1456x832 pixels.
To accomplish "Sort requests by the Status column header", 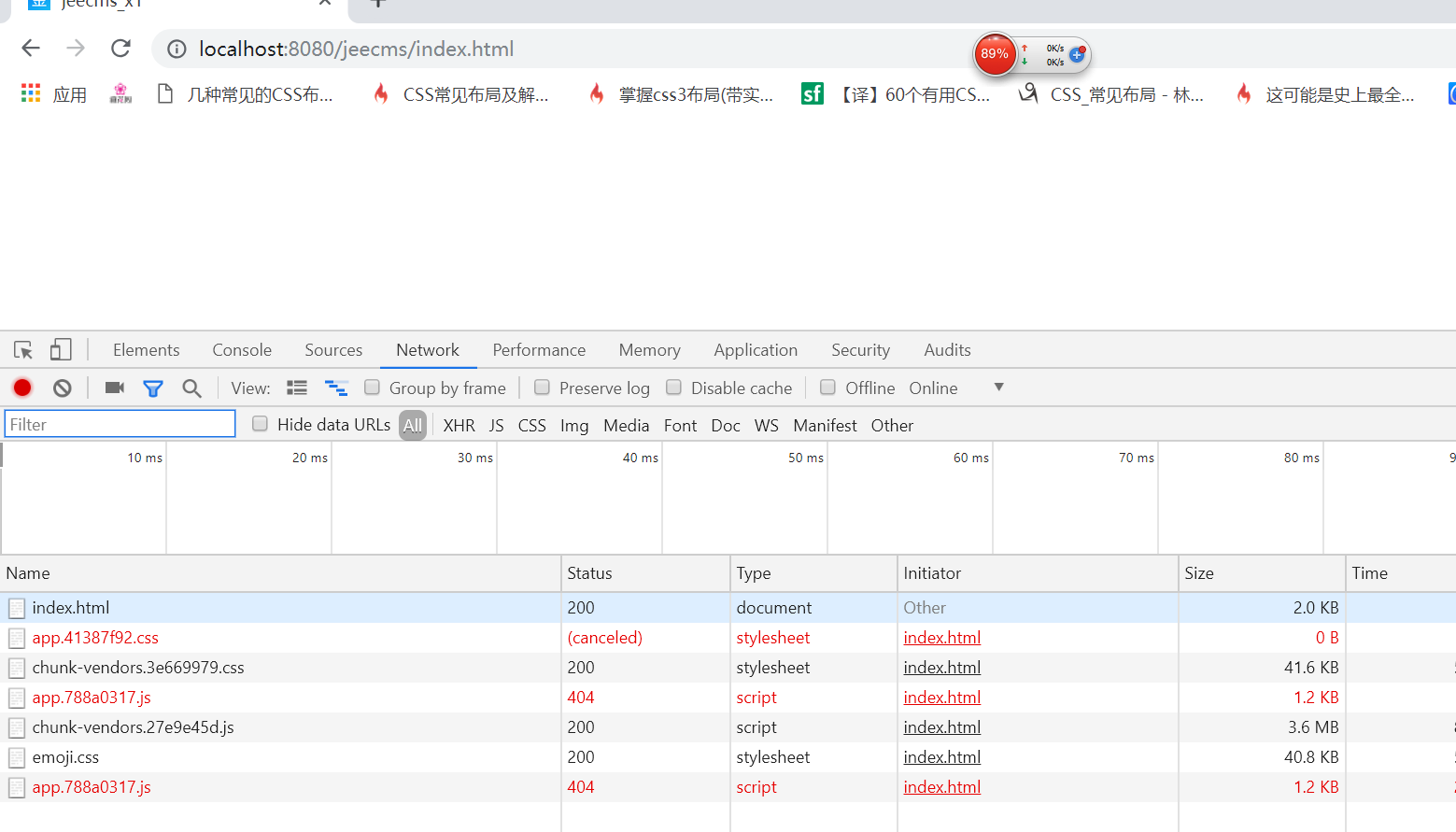I will click(589, 573).
